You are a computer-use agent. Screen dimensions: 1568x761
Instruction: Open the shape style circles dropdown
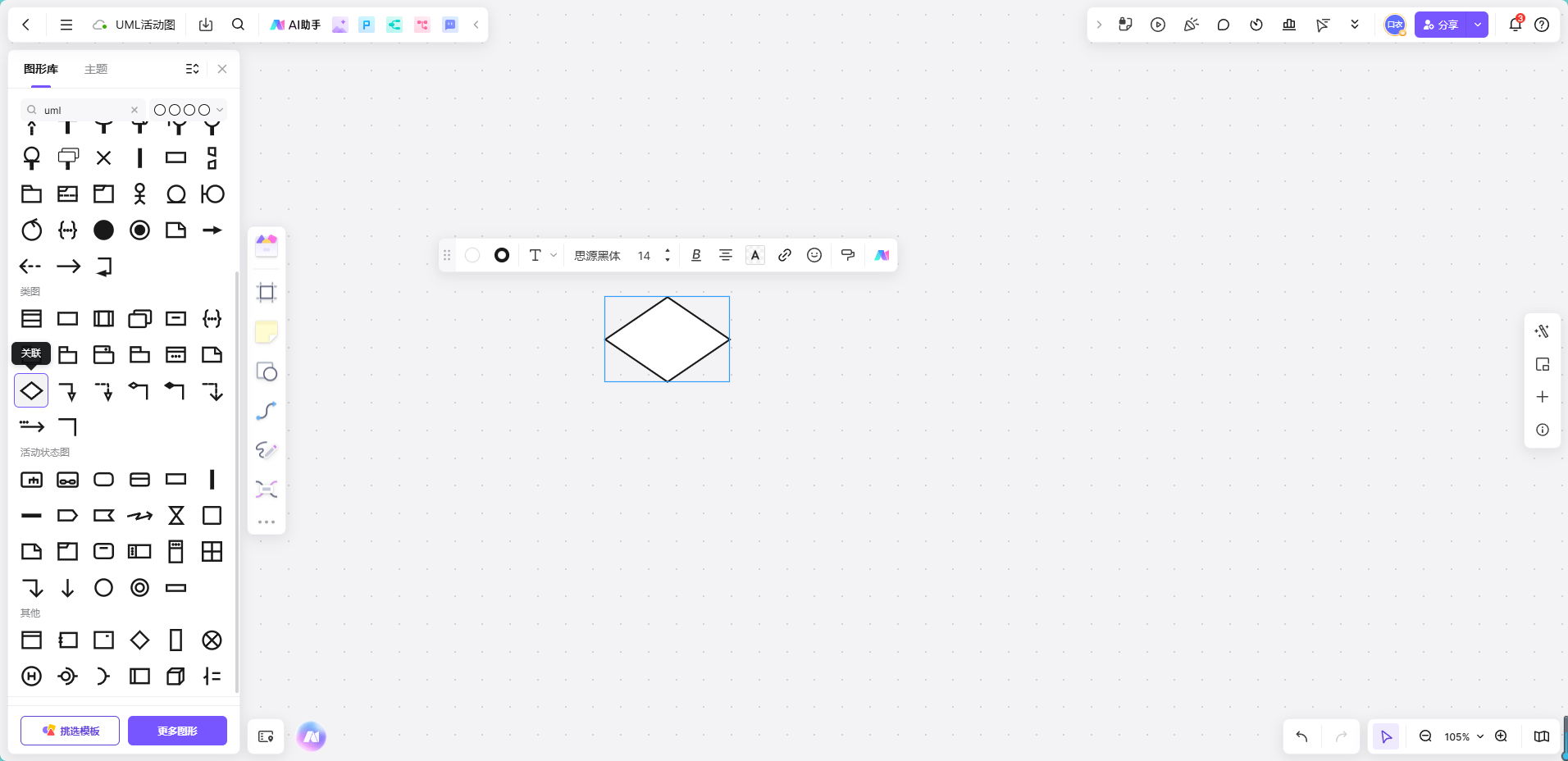pos(189,110)
